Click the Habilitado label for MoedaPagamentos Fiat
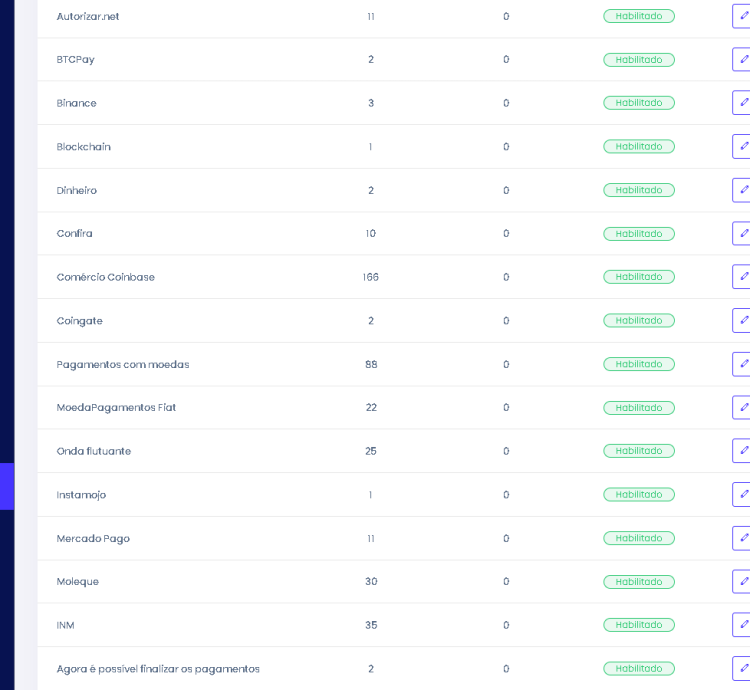The image size is (750, 690). (639, 407)
